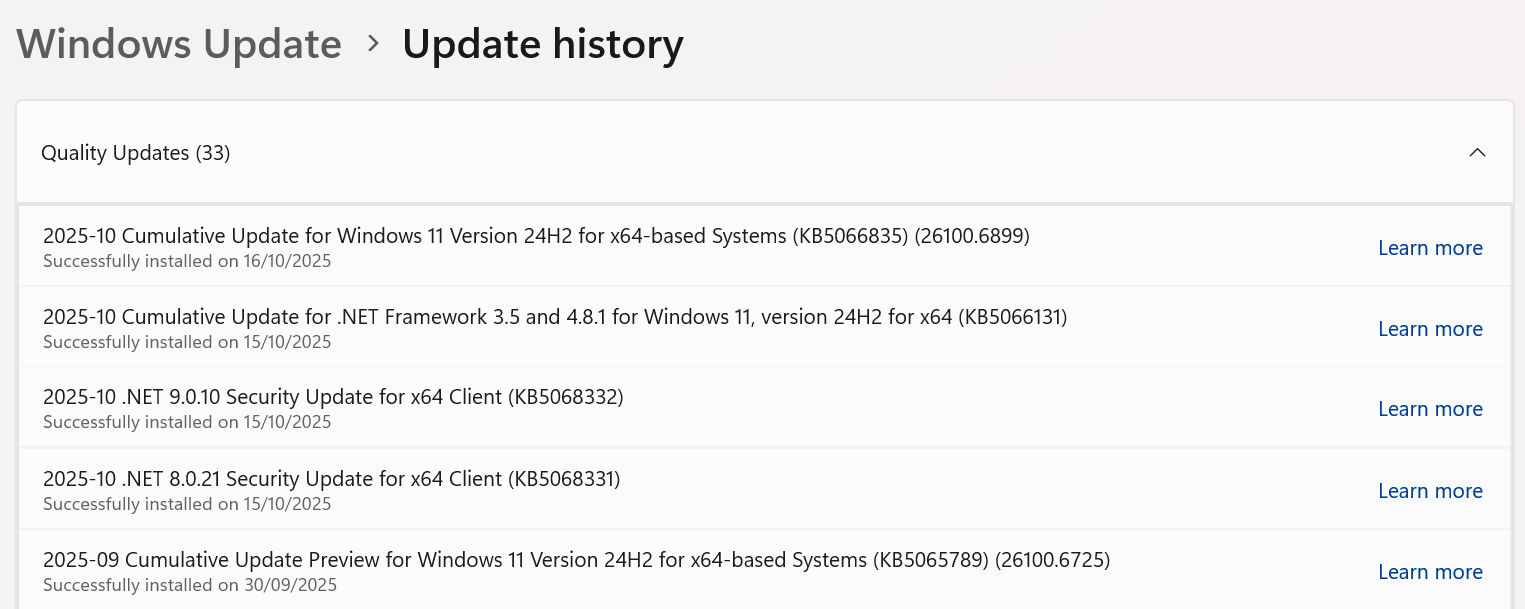Open Learn more for KB5066835 update

click(1430, 248)
